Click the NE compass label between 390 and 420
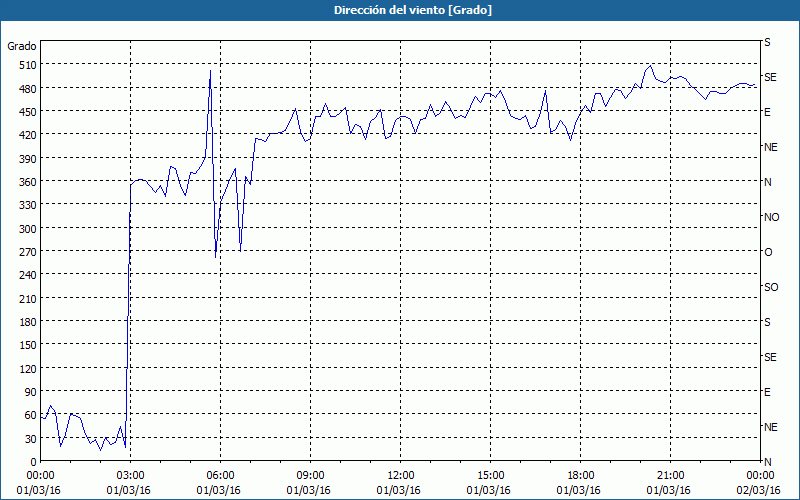The width and height of the screenshot is (800, 500). pyautogui.click(x=771, y=147)
